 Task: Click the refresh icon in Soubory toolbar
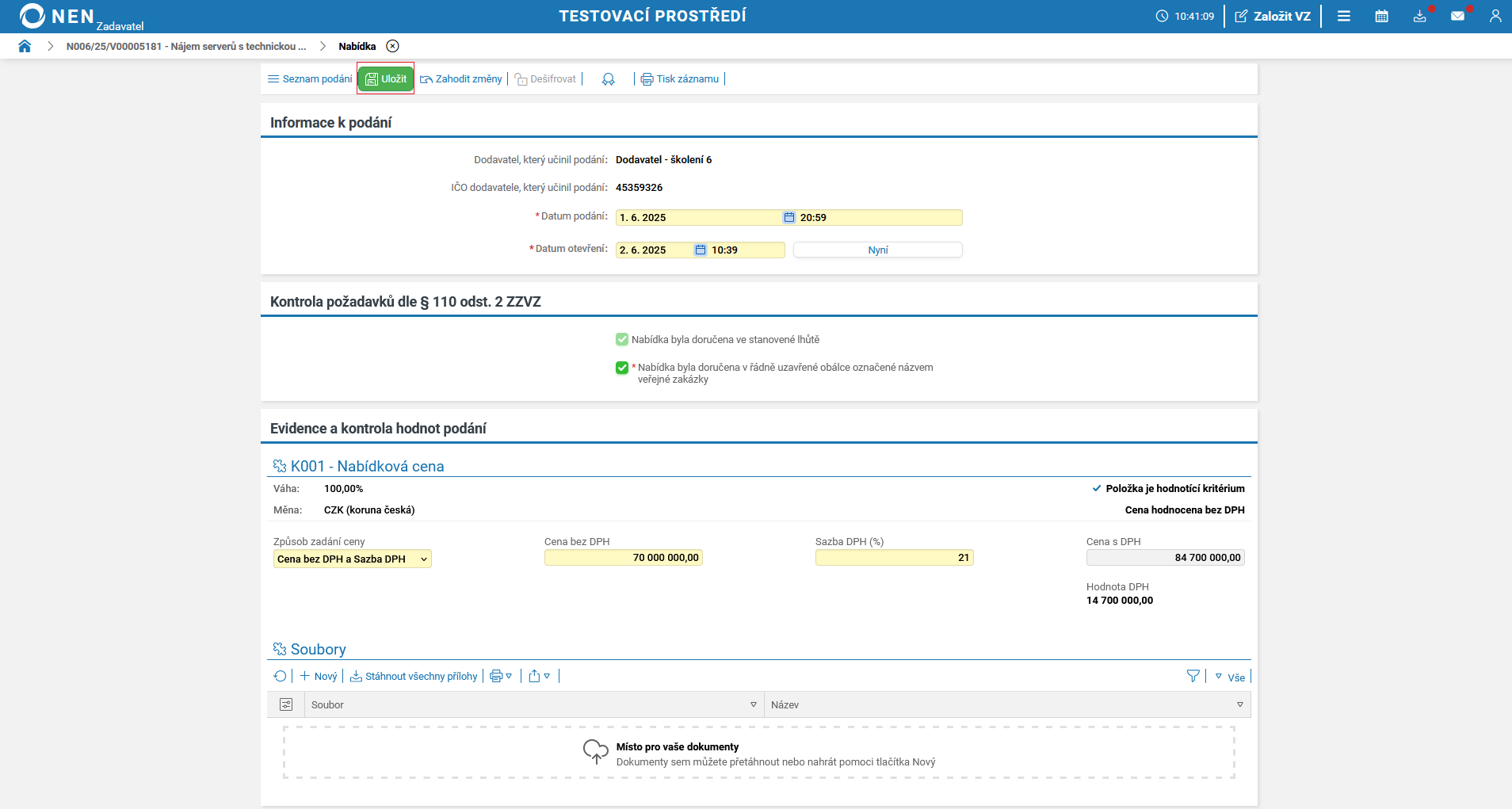pos(280,676)
